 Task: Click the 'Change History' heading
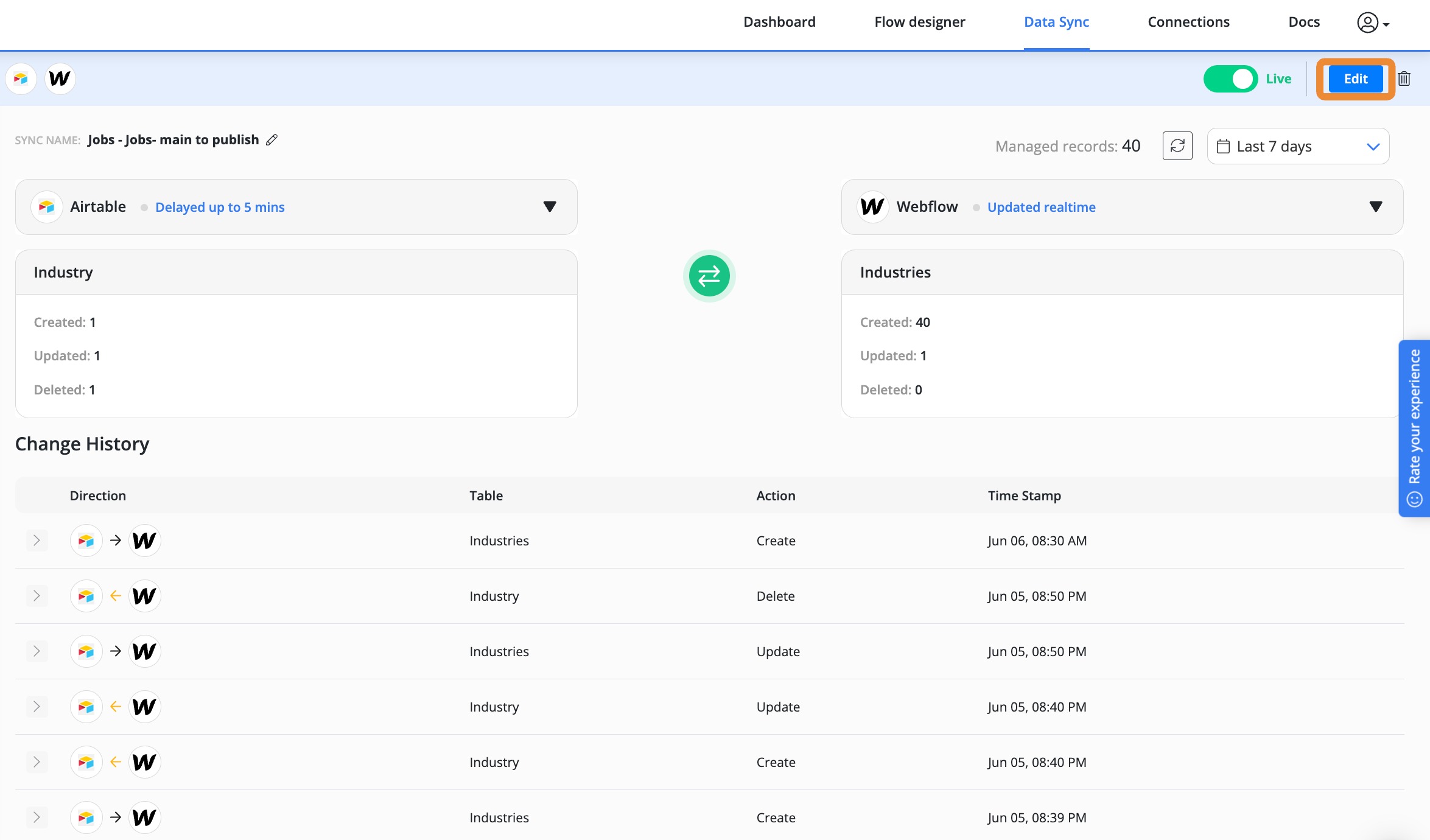pos(82,444)
